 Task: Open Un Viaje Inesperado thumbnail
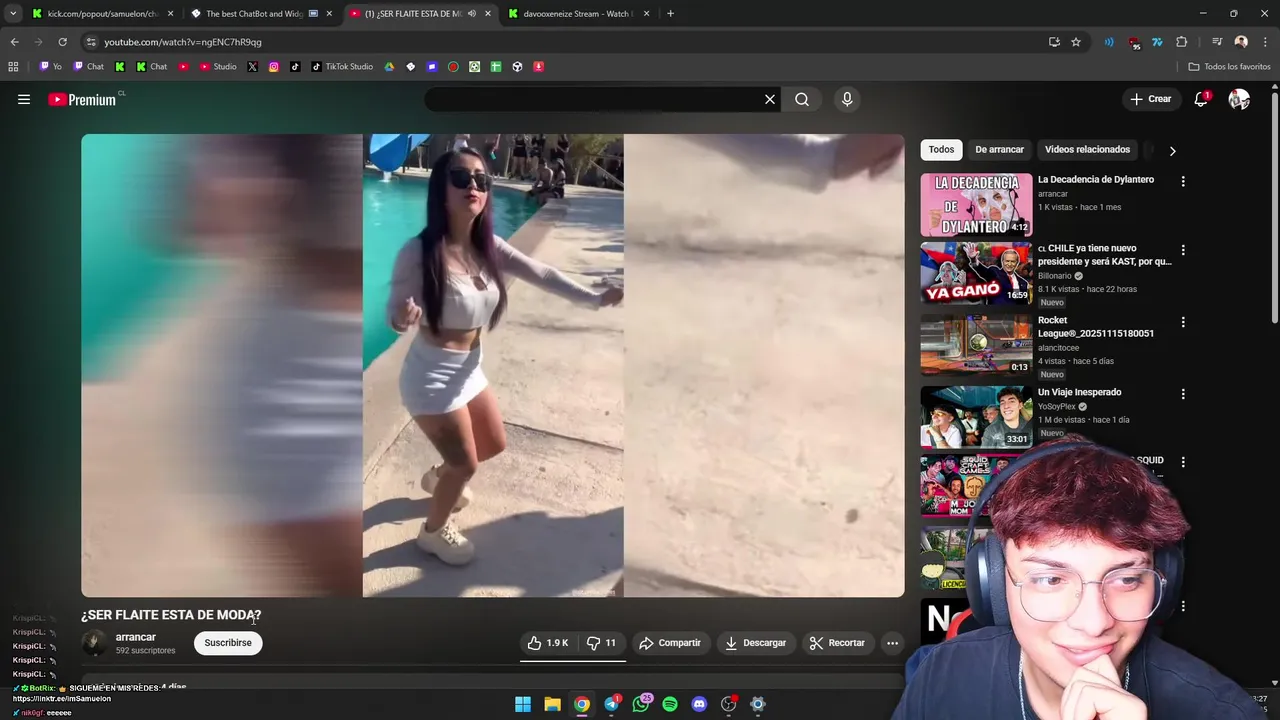tap(976, 417)
